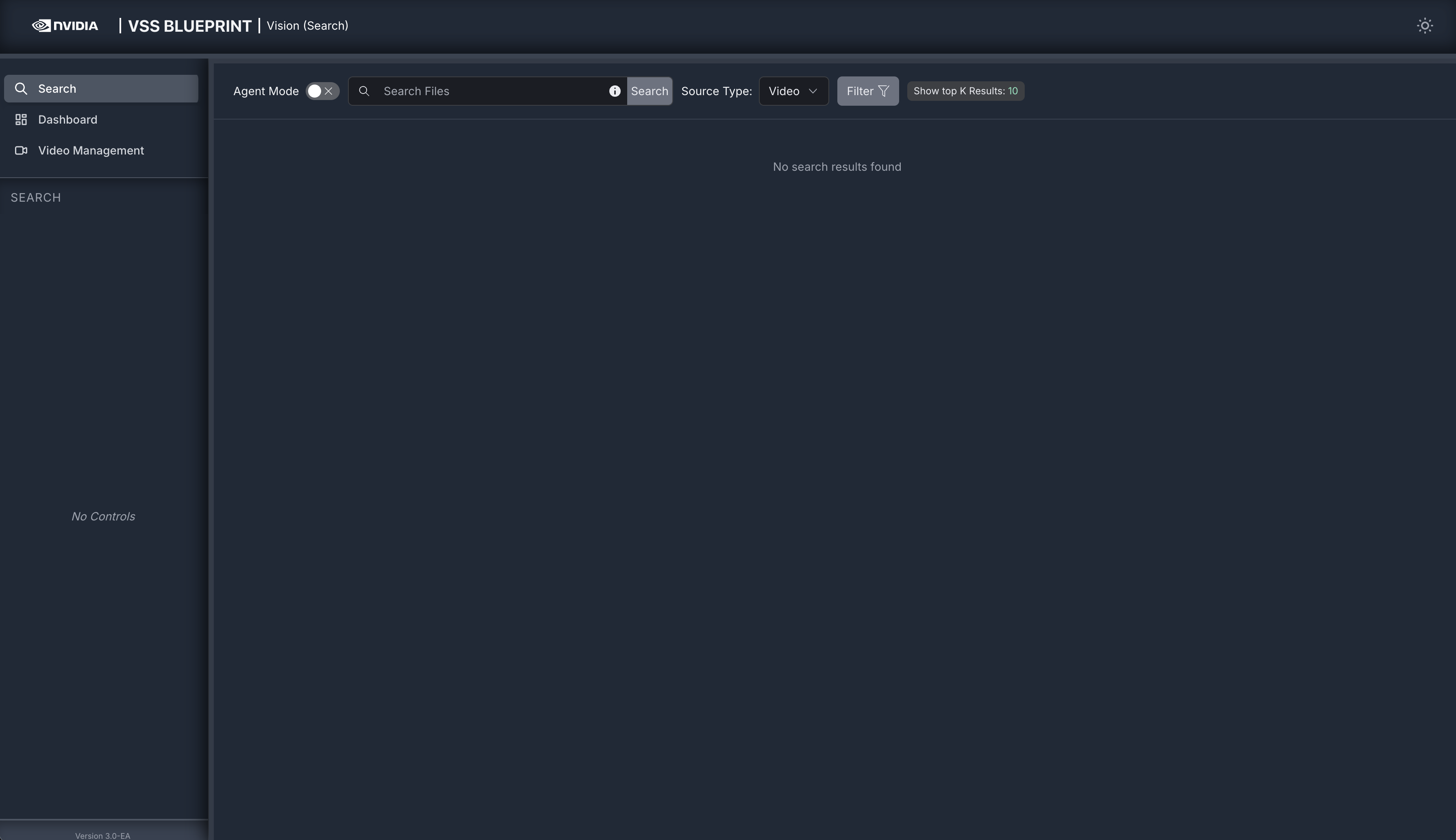The image size is (1456, 840).
Task: Click the magnifier icon inside the search bar
Action: 365,91
